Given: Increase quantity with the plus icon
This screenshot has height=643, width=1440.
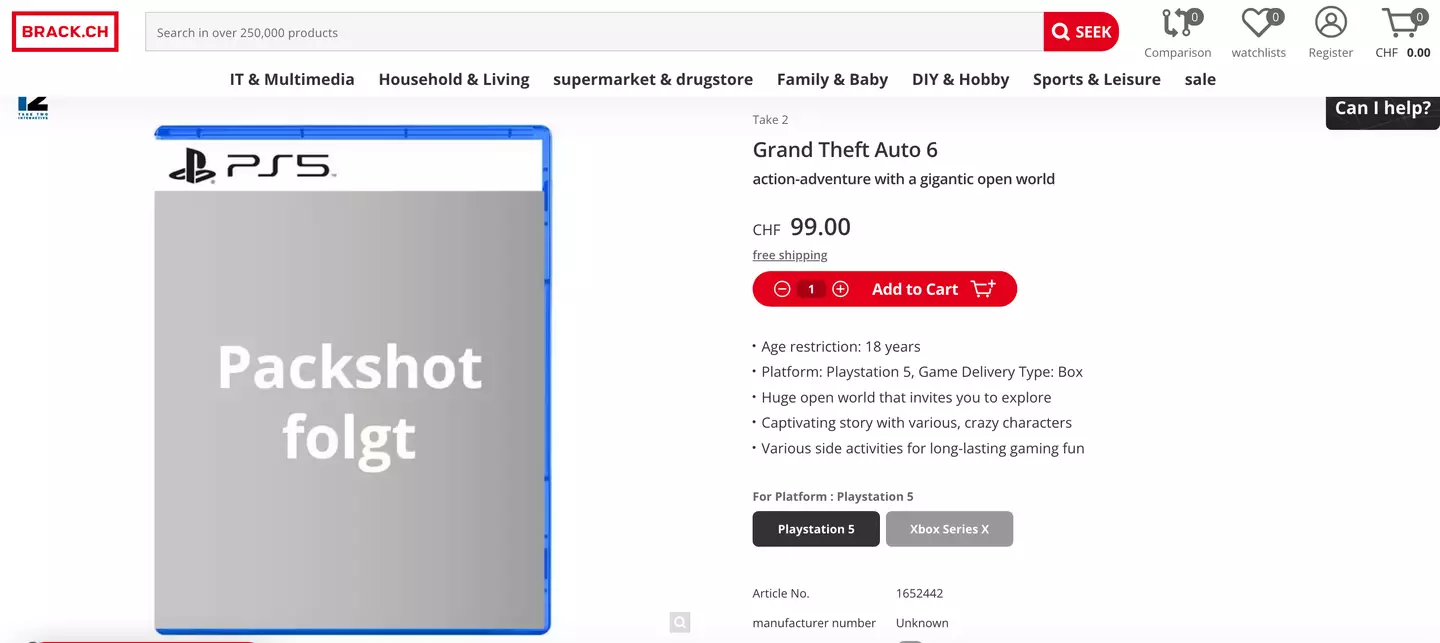Looking at the screenshot, I should click(x=840, y=289).
